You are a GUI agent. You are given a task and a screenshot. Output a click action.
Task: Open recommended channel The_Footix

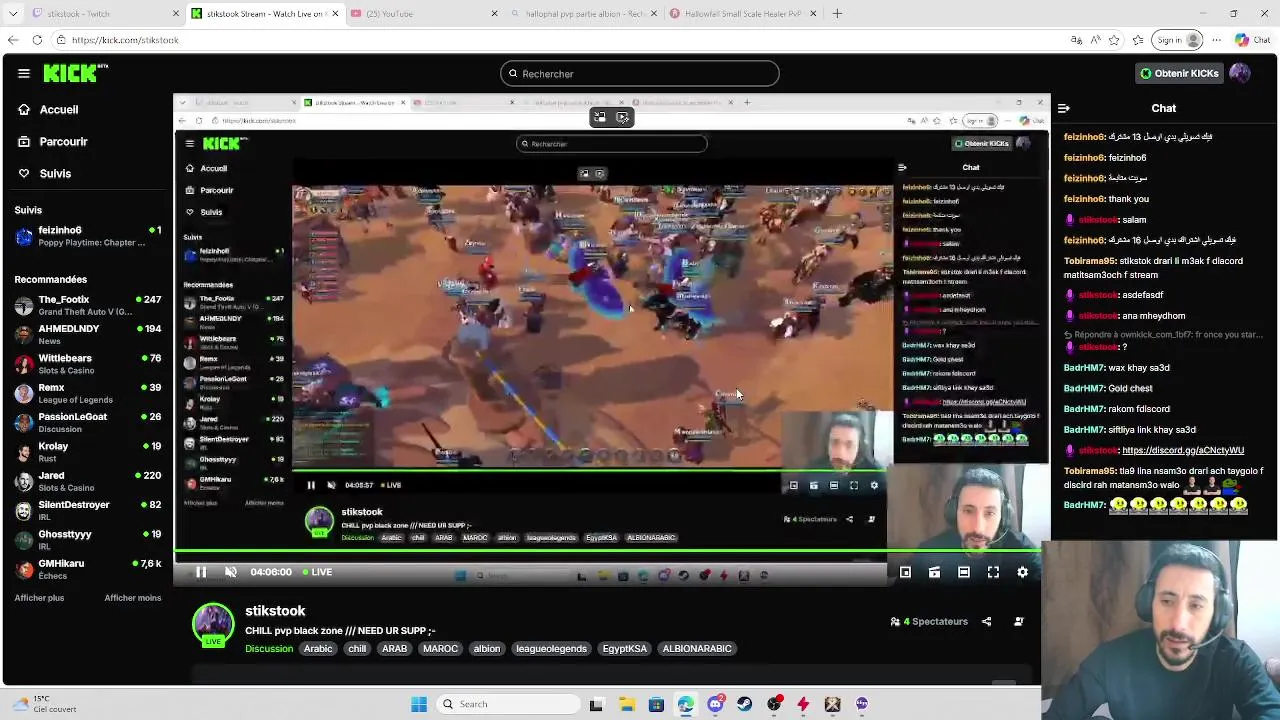click(88, 306)
